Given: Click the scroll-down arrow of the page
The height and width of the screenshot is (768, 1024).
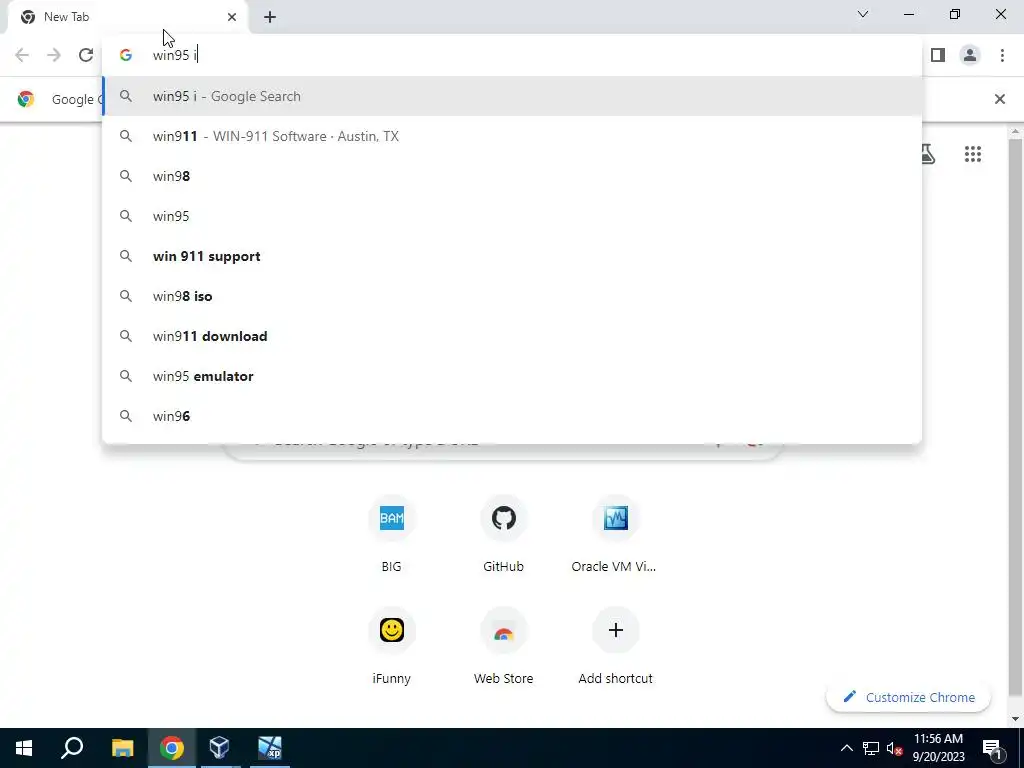Looking at the screenshot, I should coord(1015,719).
